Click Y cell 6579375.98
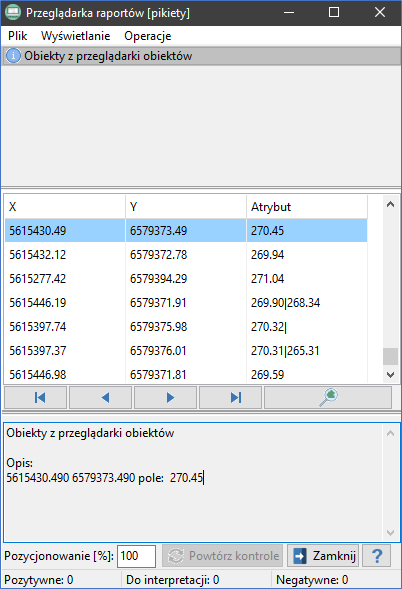The width and height of the screenshot is (402, 589). (186, 327)
